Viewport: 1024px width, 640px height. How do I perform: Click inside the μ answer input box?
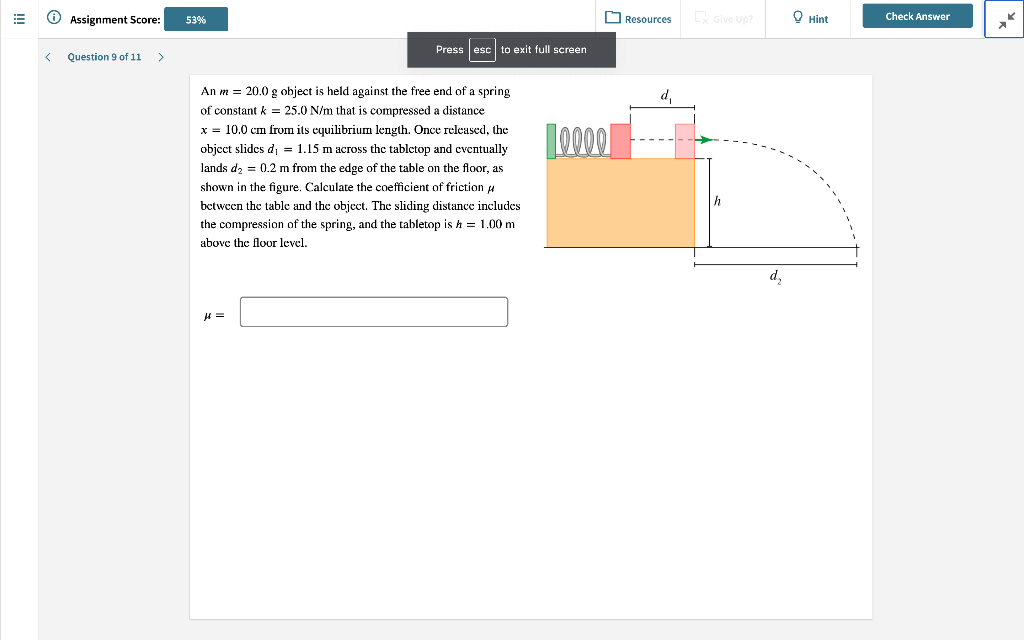373,311
